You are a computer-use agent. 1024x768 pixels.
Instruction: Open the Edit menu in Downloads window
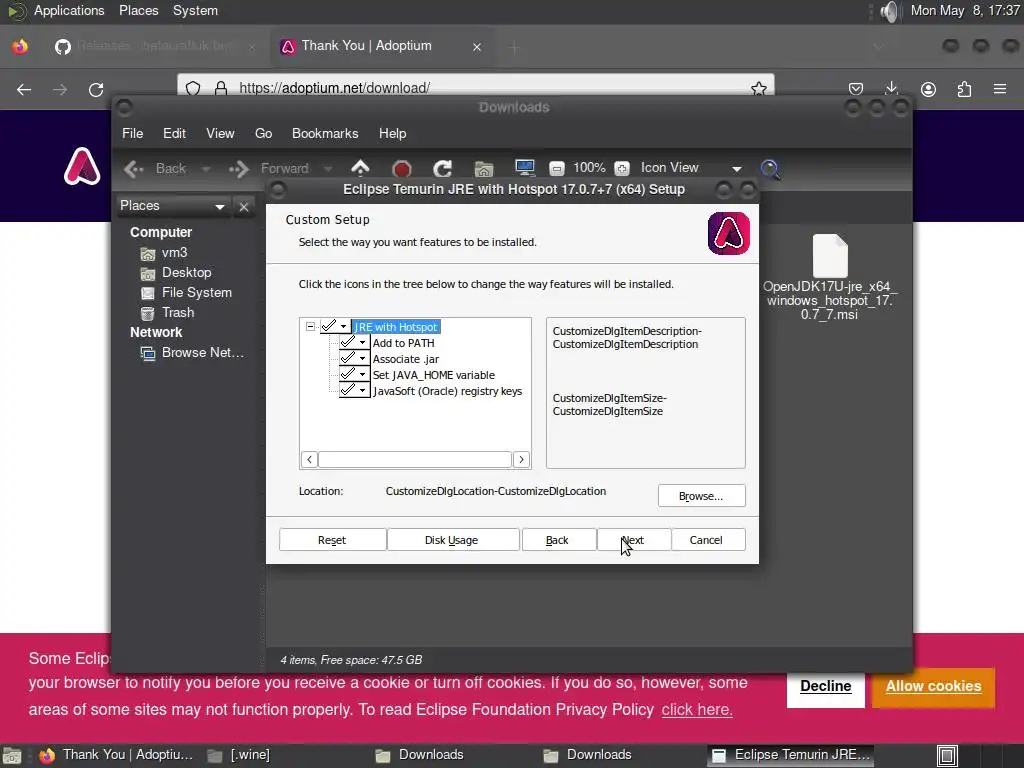174,133
